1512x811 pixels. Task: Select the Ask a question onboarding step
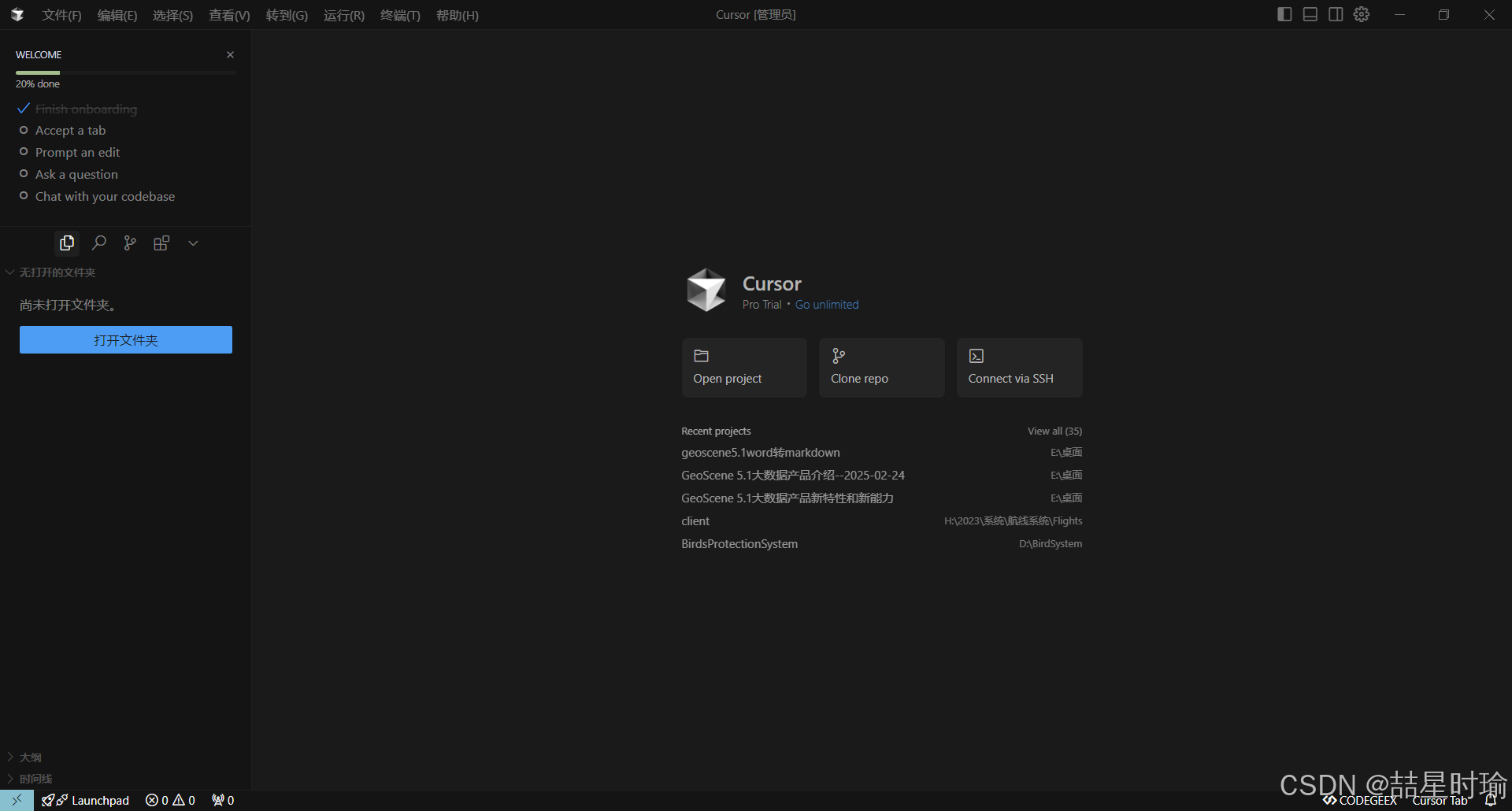point(76,175)
